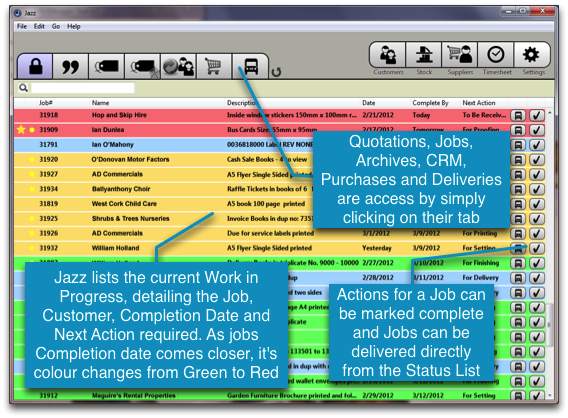This screenshot has width=568, height=418.
Task: Mark job 31918 action complete with checkmark
Action: click(x=536, y=115)
